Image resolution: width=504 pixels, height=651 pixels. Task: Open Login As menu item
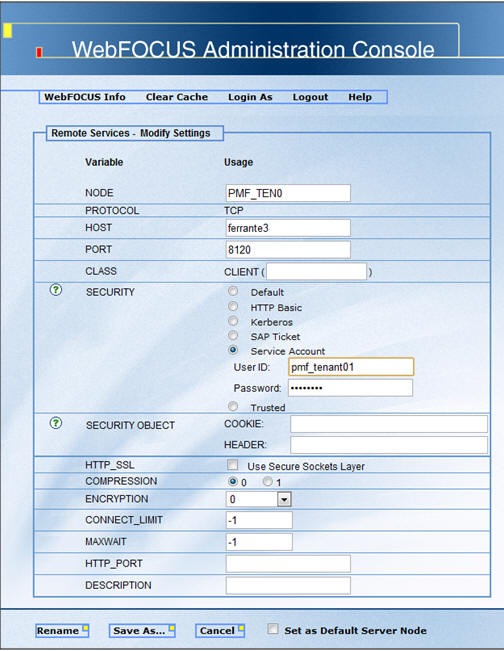click(x=250, y=97)
